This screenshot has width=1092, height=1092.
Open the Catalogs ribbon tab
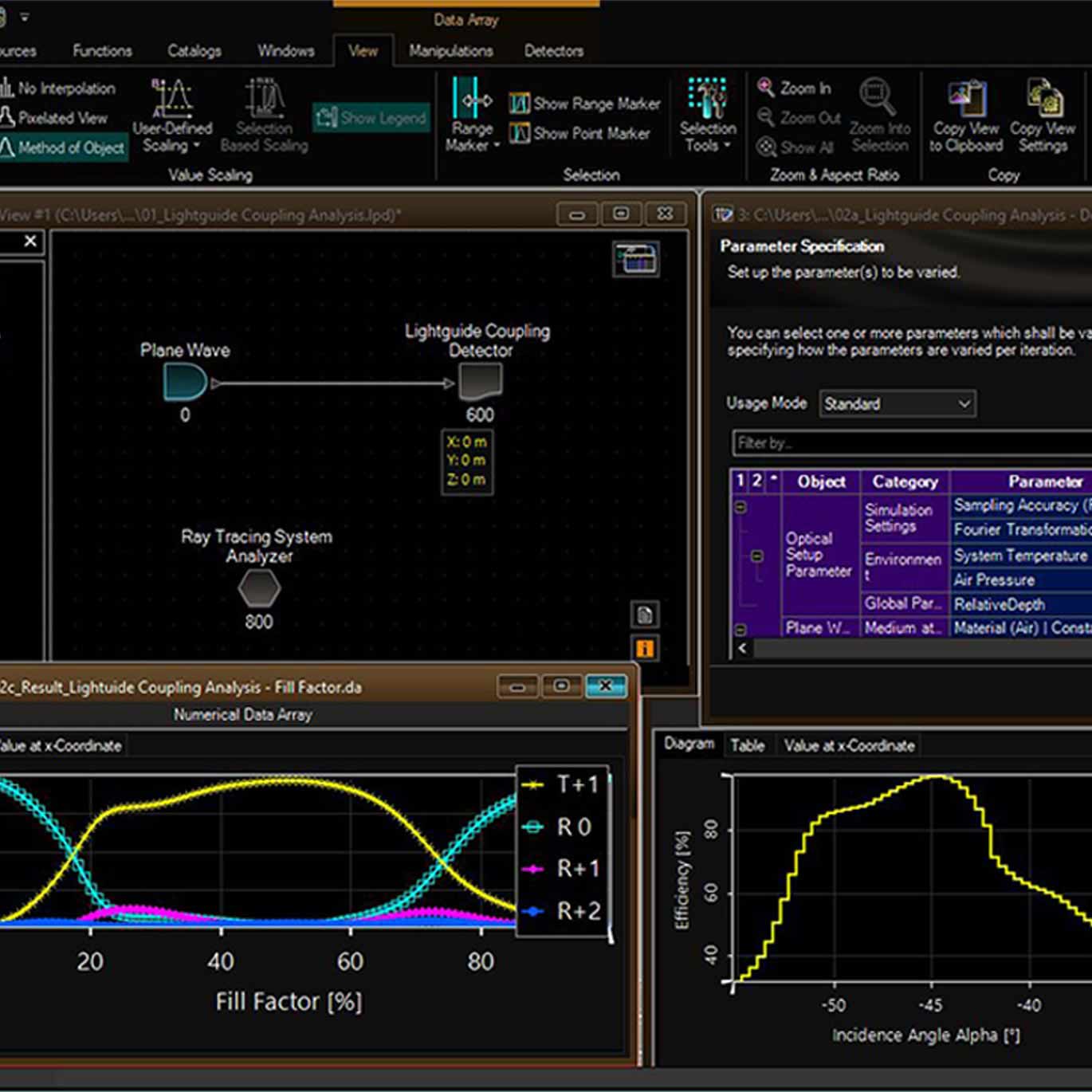[x=194, y=50]
